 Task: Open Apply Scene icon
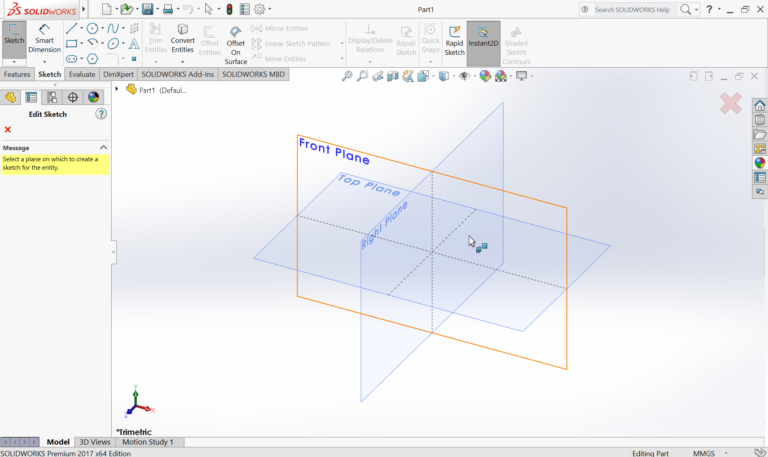point(500,76)
